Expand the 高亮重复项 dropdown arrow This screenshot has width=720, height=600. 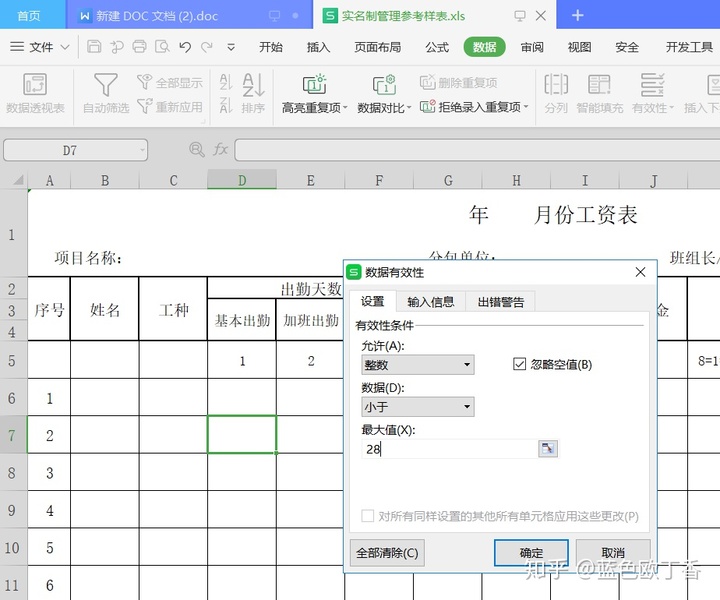coord(345,107)
